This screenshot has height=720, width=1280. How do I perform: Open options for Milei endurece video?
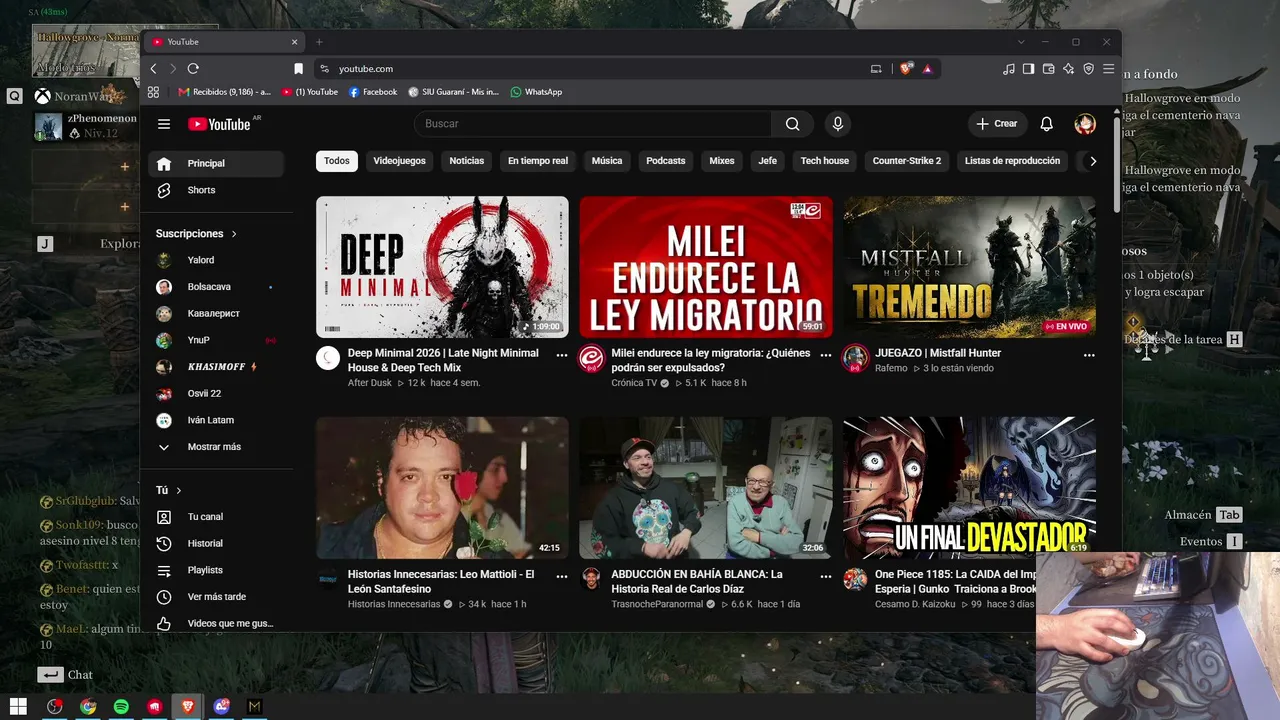click(x=826, y=354)
